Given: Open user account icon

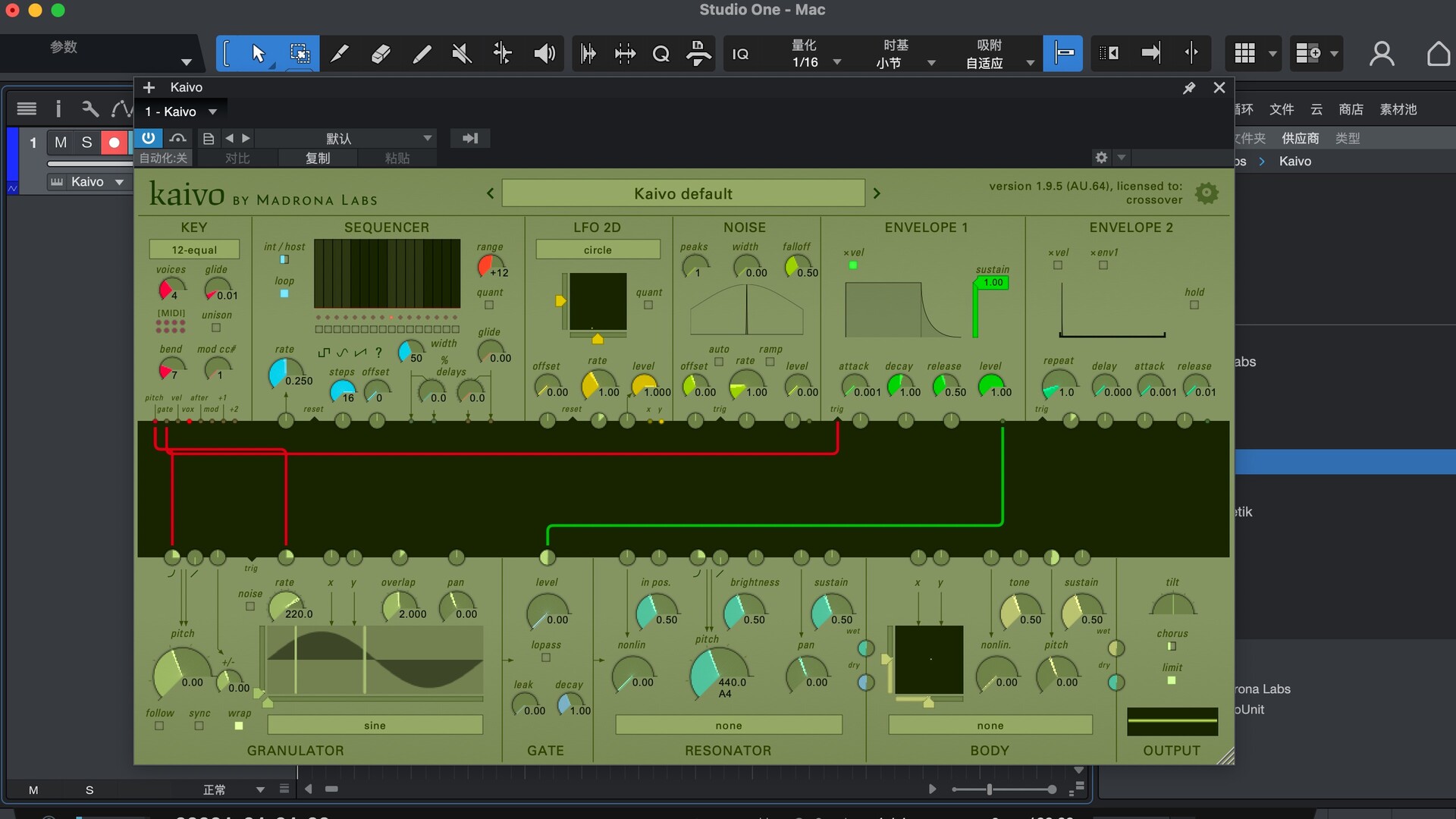Looking at the screenshot, I should click(1382, 54).
